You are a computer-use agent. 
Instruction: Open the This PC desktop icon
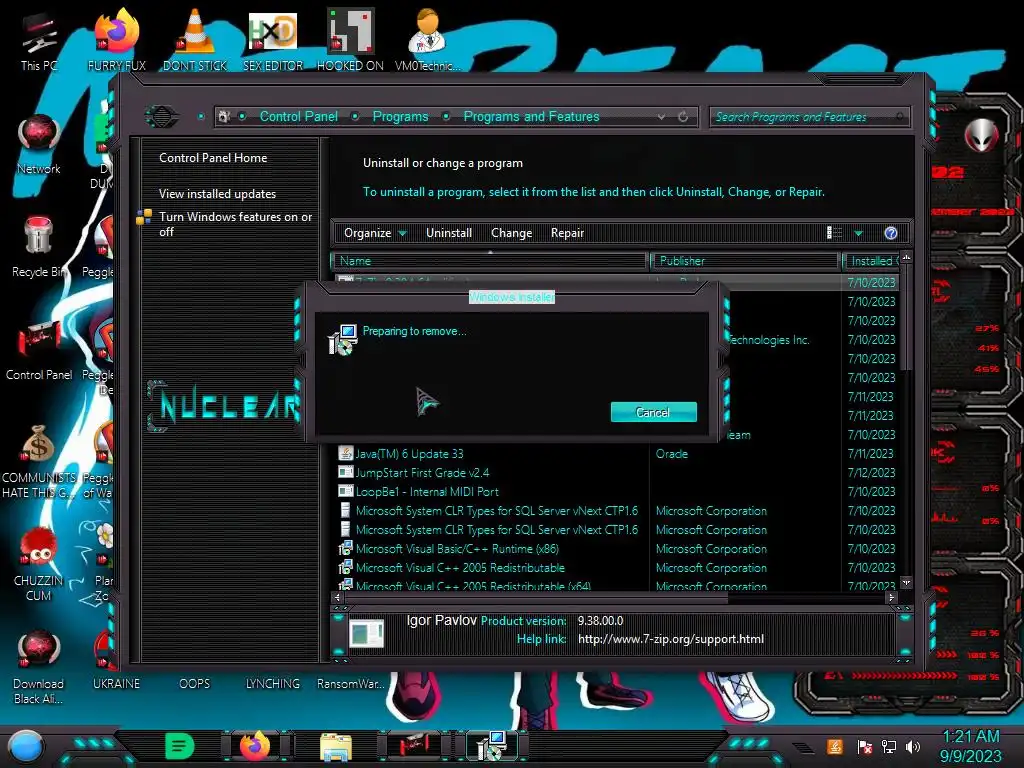[x=39, y=41]
